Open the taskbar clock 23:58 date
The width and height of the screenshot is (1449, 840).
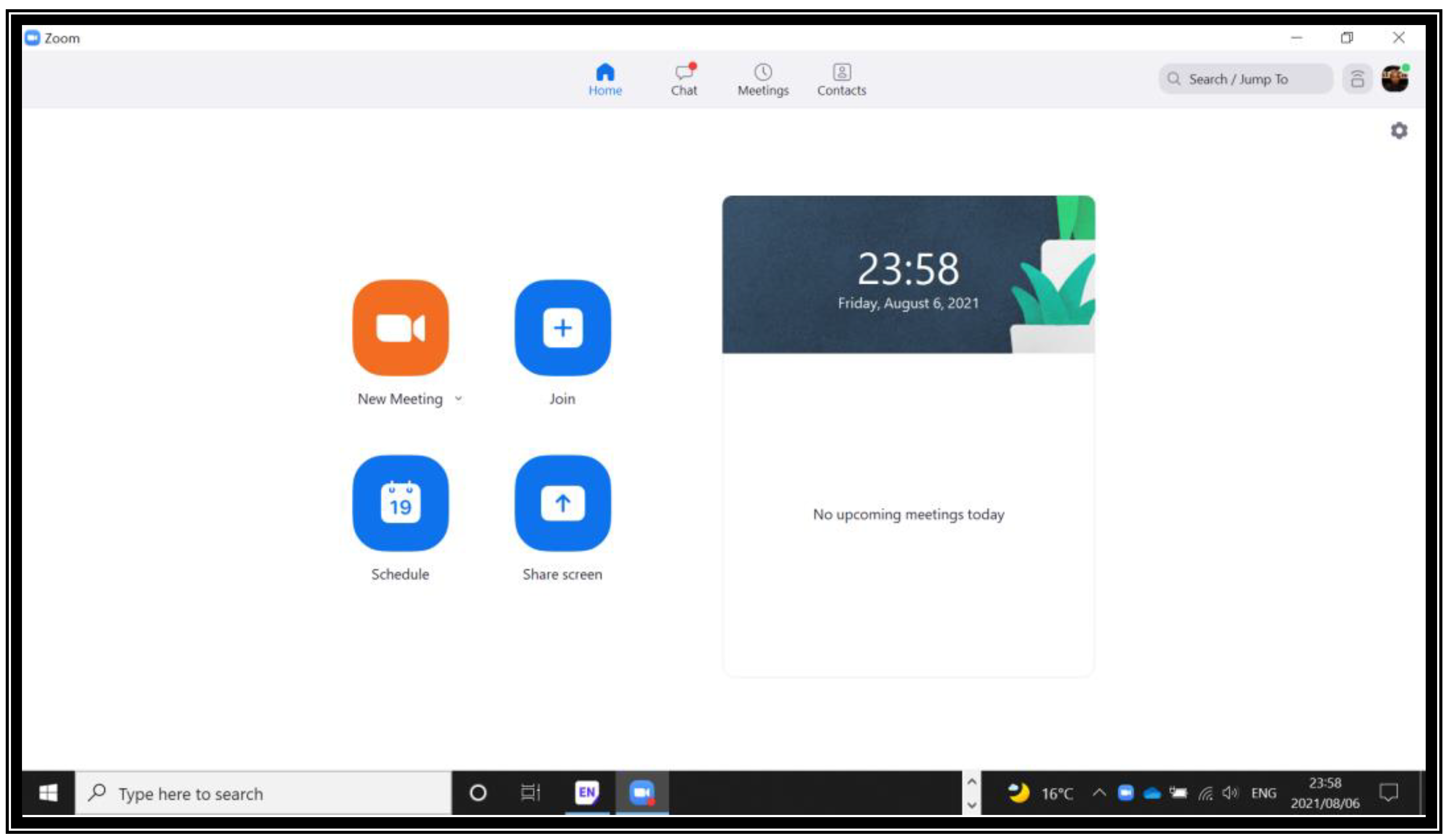[1325, 793]
